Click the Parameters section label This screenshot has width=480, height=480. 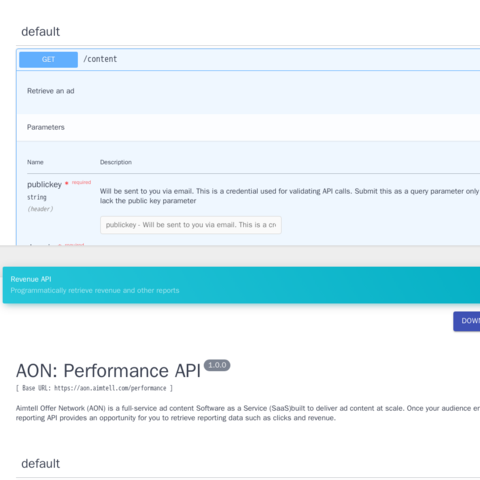pos(46,127)
